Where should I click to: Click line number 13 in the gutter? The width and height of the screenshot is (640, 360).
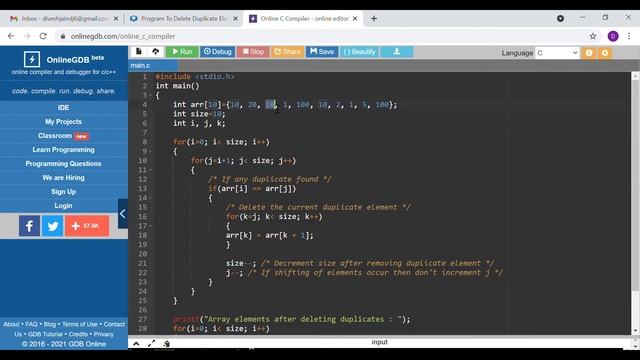[x=142, y=189]
